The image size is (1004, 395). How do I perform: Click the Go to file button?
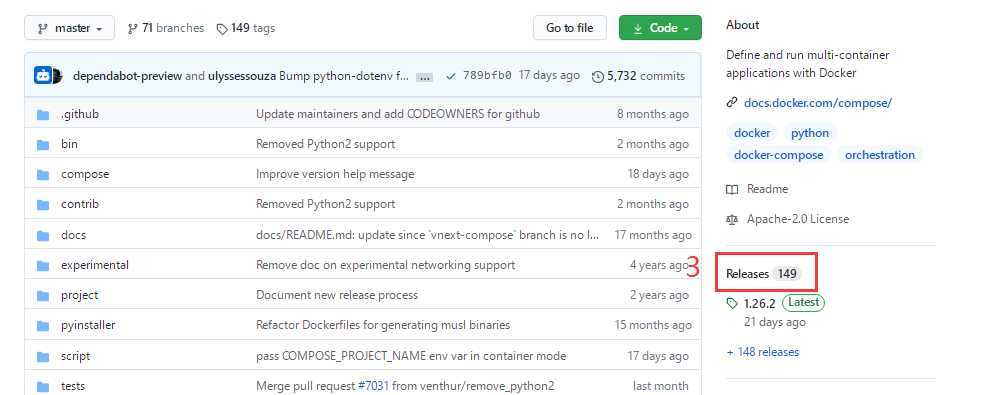click(x=569, y=28)
